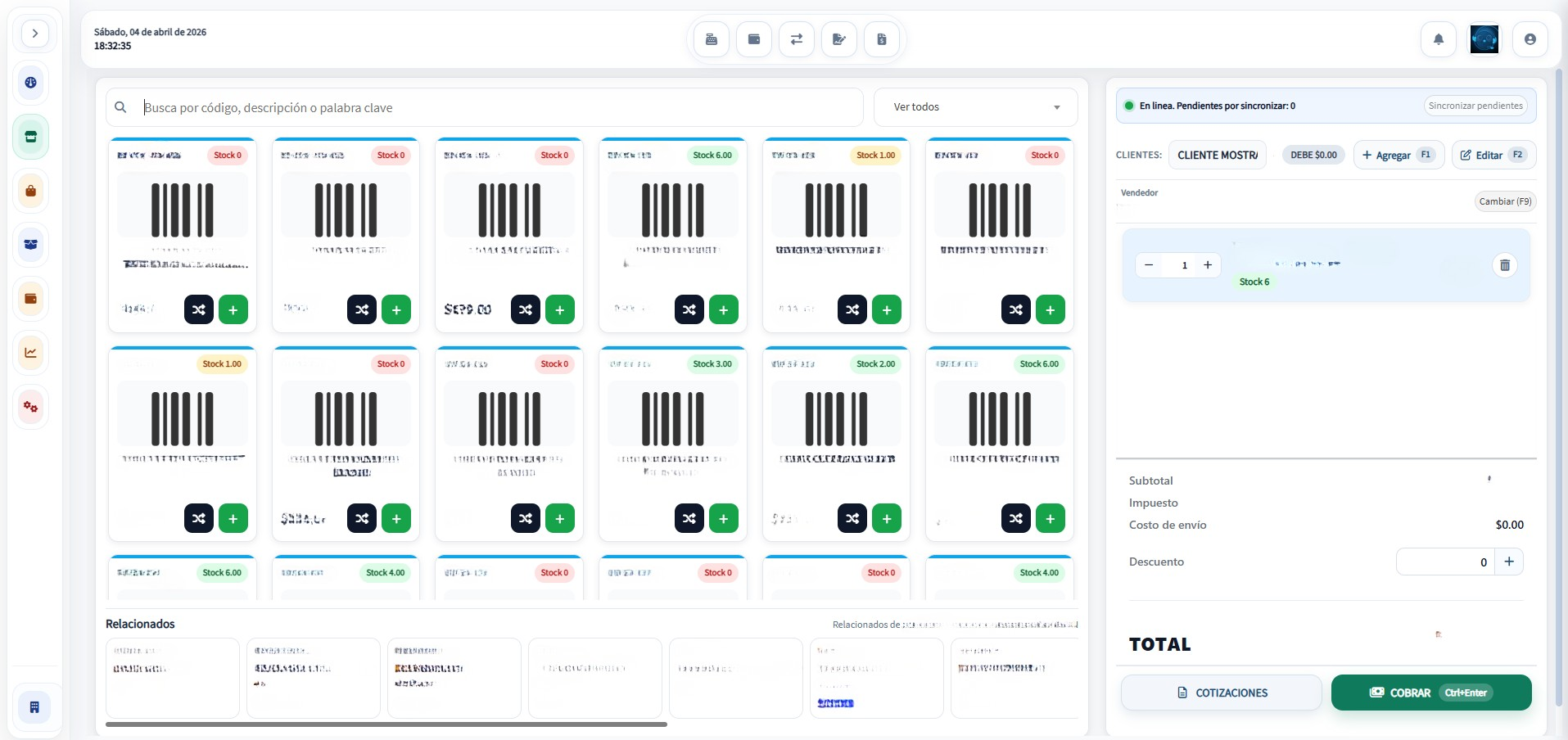Screen dimensions: 1568x740
Task: Select the green POS module icon in the sidebar
Action: click(30, 136)
